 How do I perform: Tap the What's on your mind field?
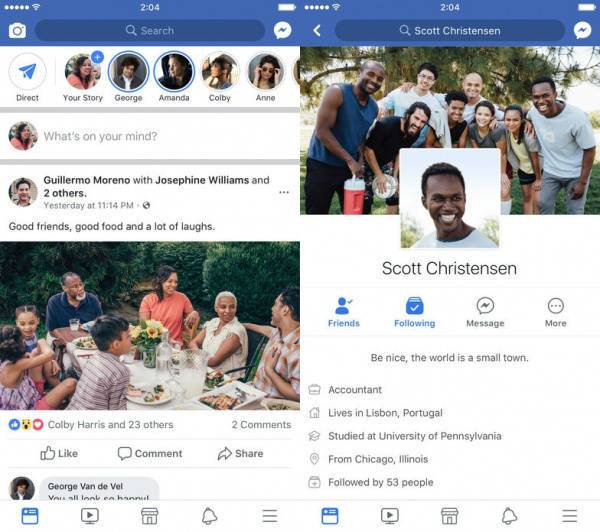tap(150, 136)
